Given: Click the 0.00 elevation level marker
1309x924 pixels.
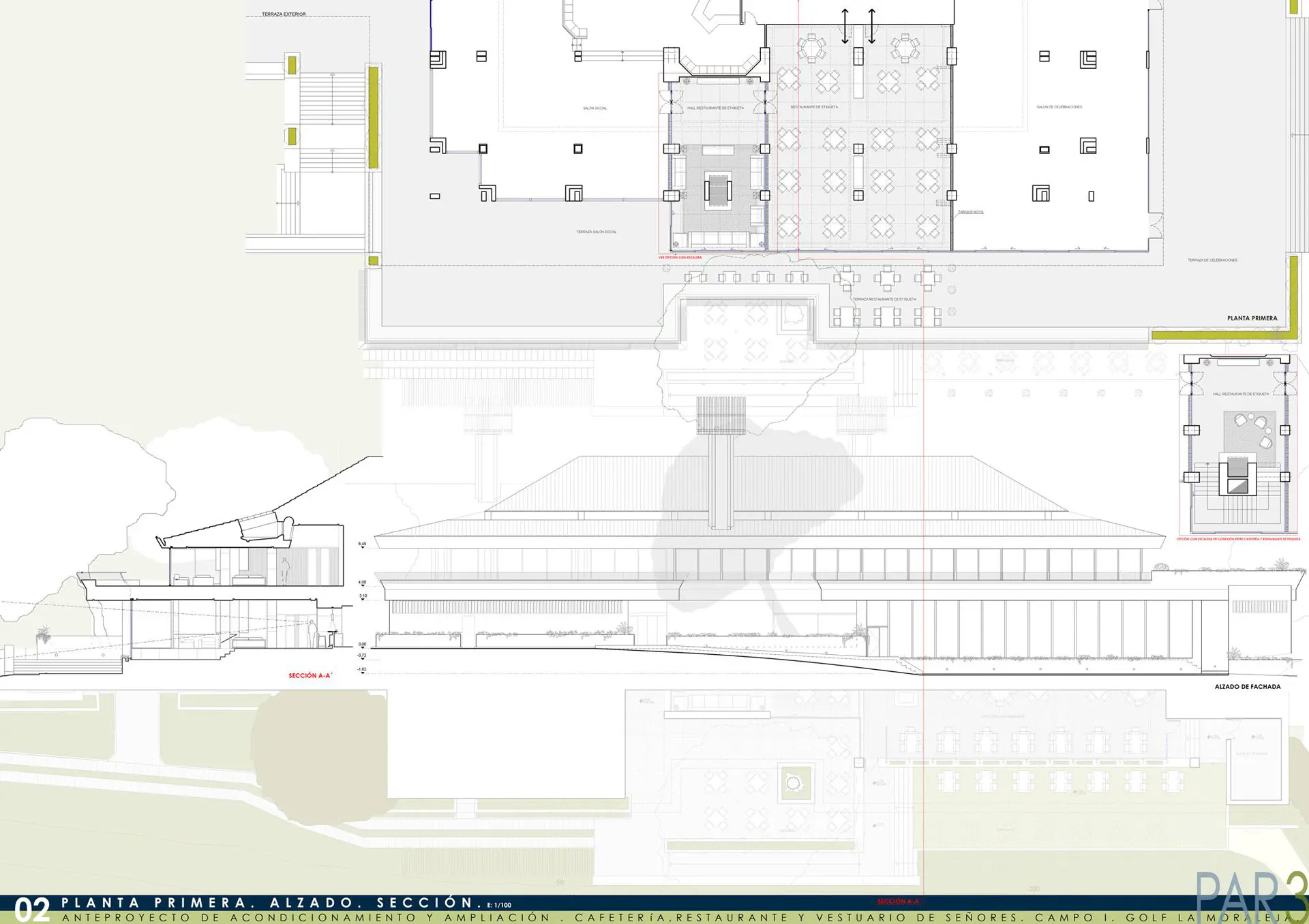Looking at the screenshot, I should [362, 645].
